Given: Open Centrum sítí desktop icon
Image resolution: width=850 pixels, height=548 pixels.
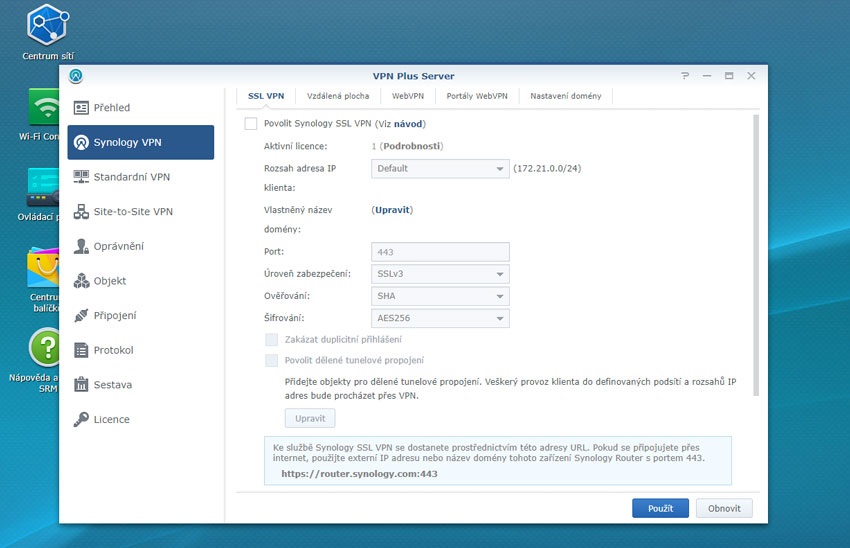Looking at the screenshot, I should [48, 25].
